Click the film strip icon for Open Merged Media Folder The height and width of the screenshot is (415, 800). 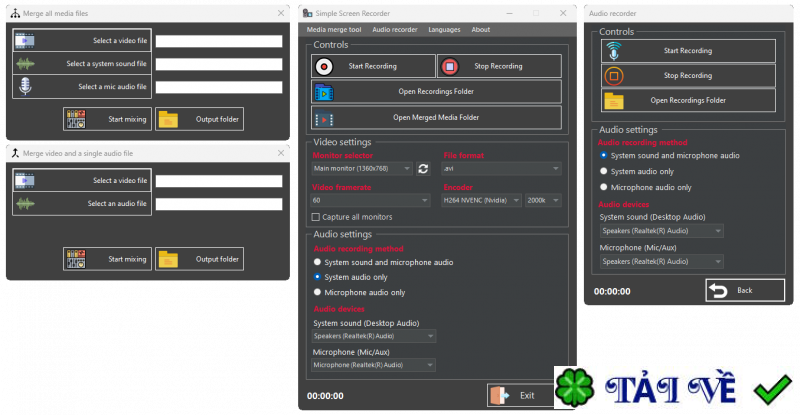(x=324, y=118)
